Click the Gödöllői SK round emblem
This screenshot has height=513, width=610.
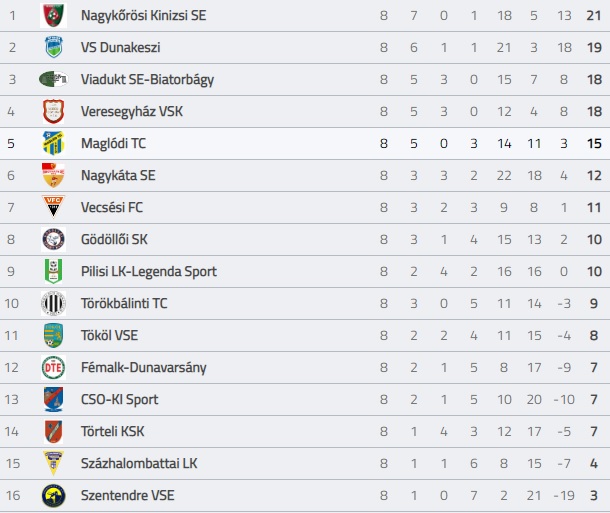click(53, 239)
